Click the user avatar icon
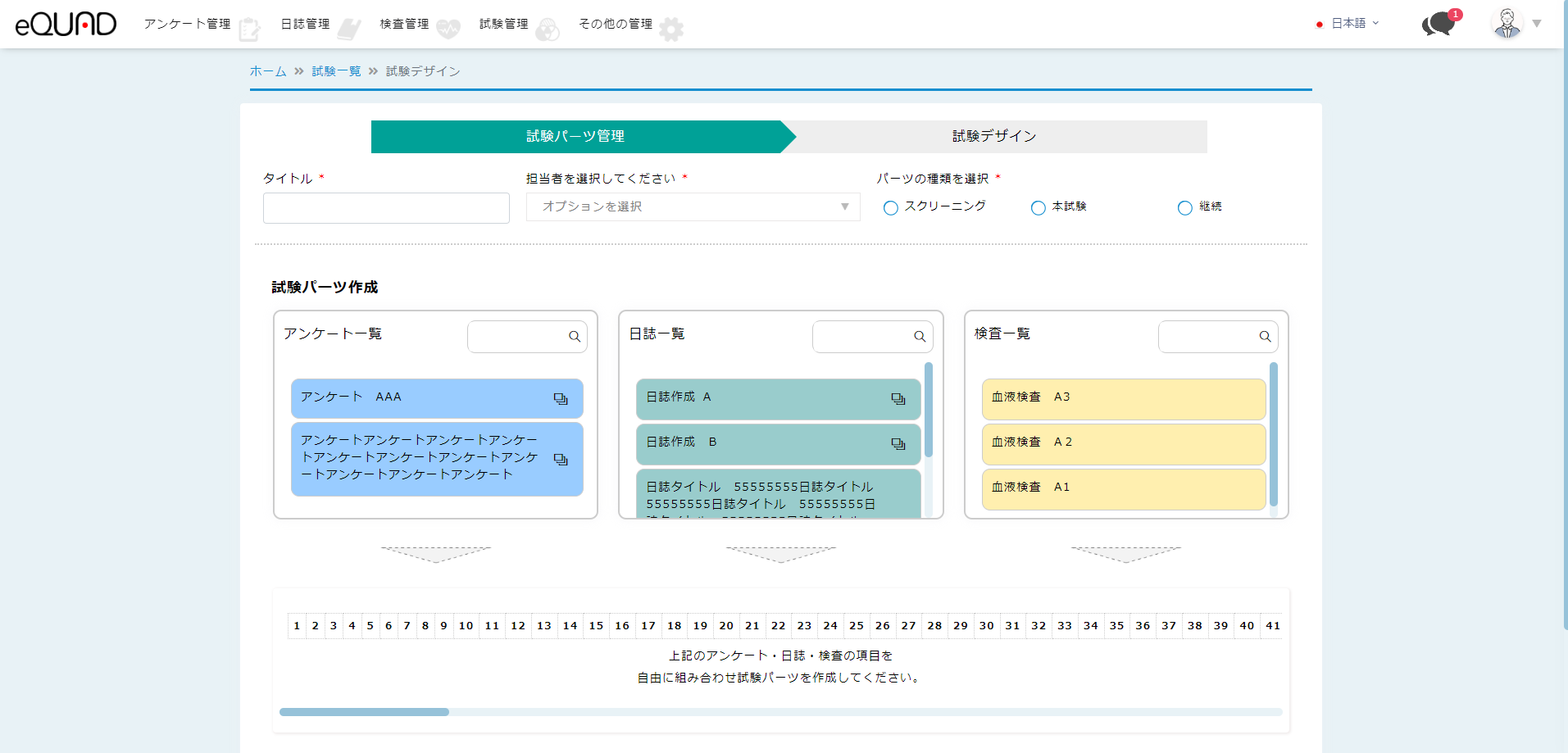The height and width of the screenshot is (753, 1568). pyautogui.click(x=1507, y=24)
